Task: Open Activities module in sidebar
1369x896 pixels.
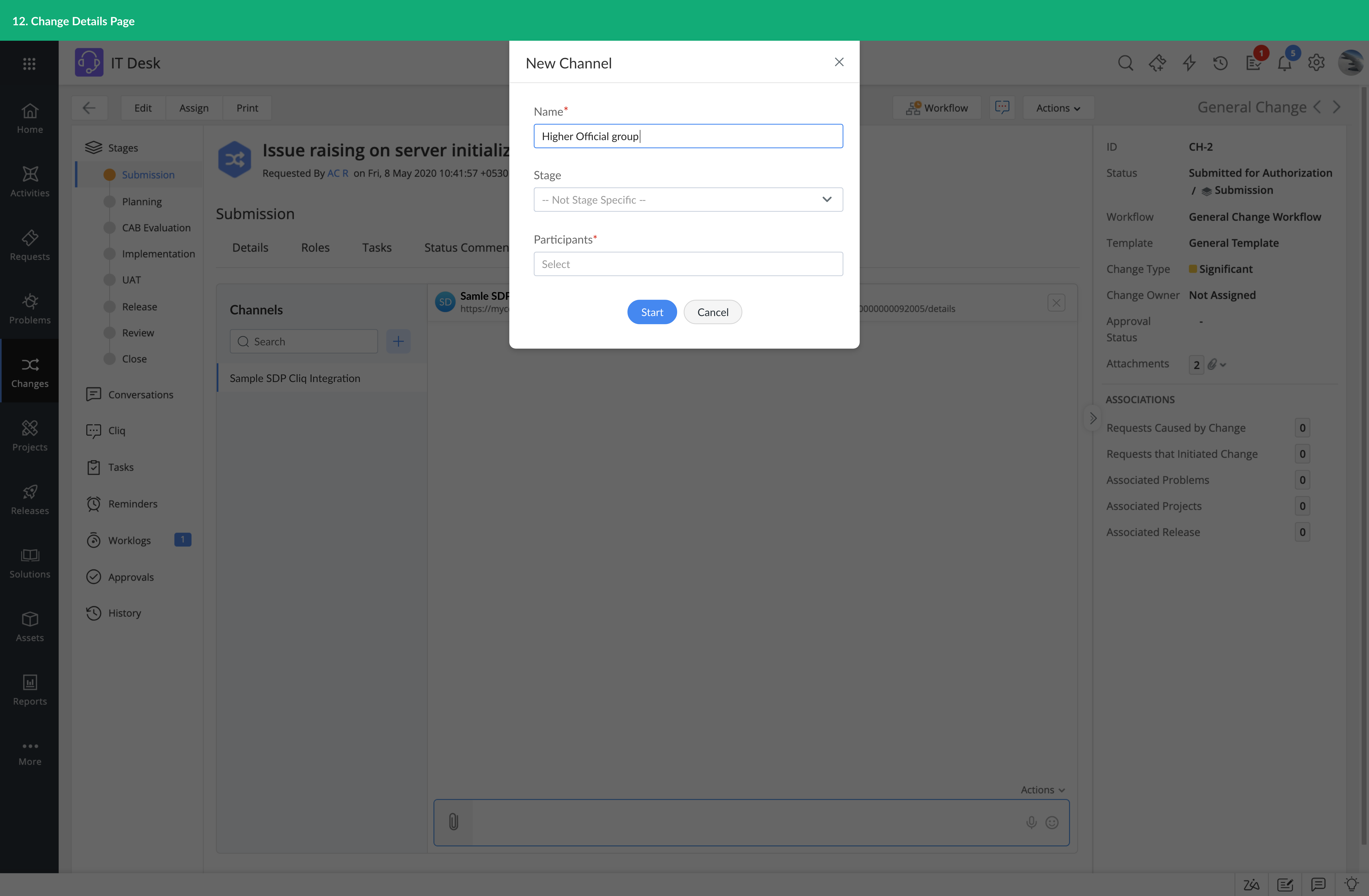Action: tap(29, 181)
